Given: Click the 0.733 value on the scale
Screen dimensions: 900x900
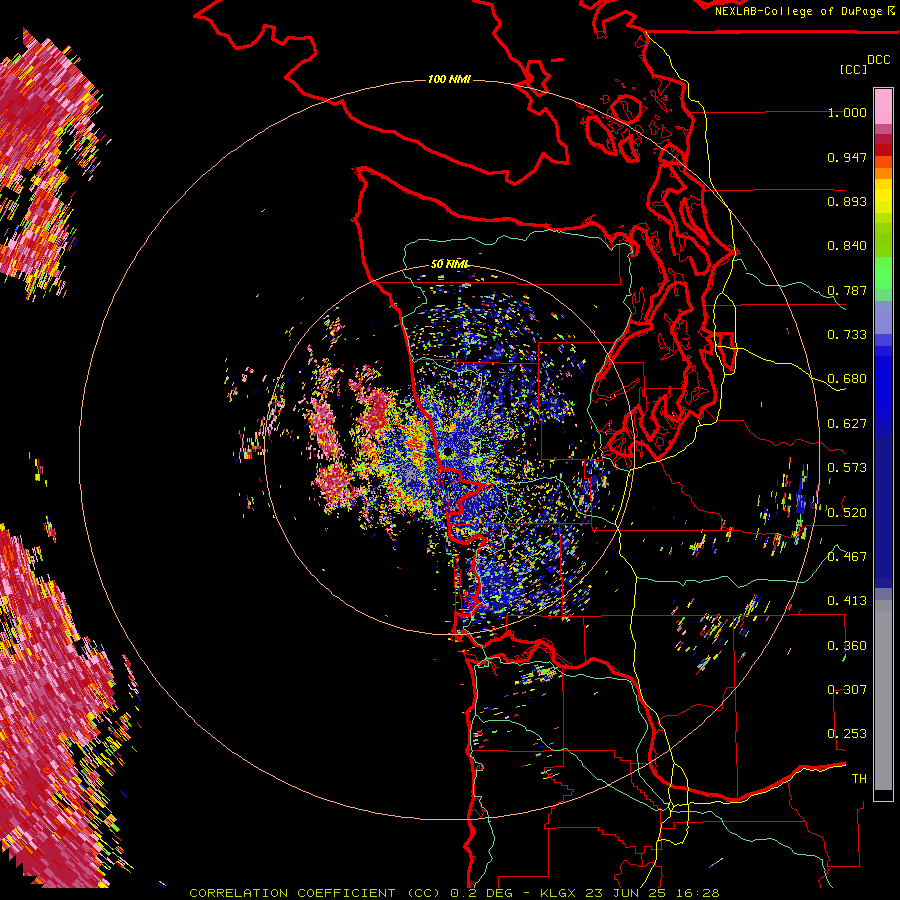Looking at the screenshot, I should point(847,335).
